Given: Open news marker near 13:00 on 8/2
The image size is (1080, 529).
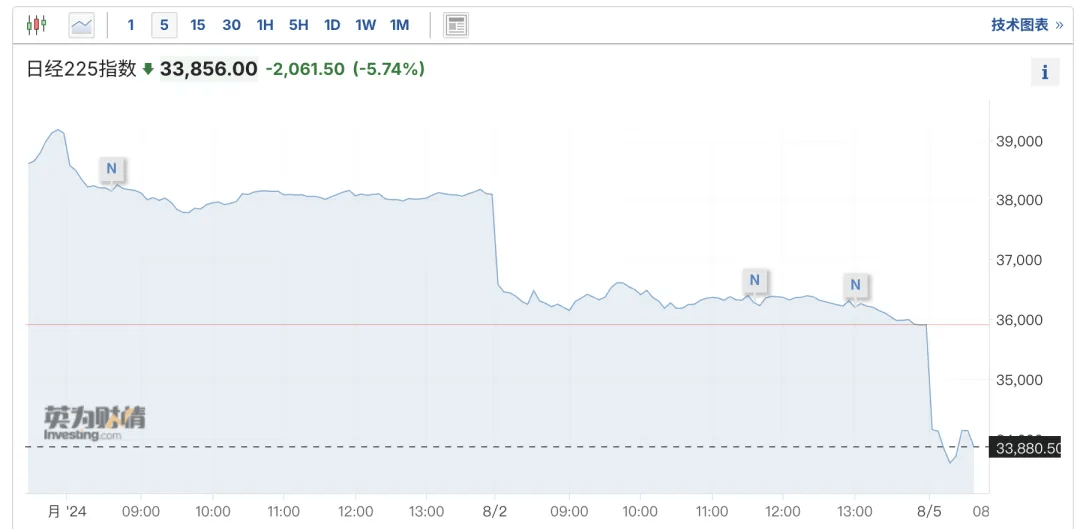Looking at the screenshot, I should pyautogui.click(x=855, y=284).
